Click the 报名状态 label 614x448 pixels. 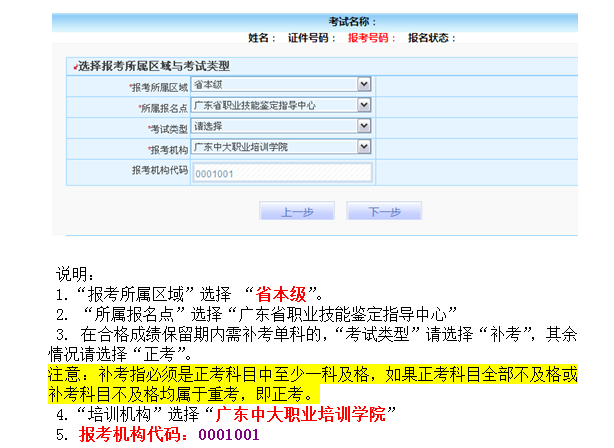point(432,38)
